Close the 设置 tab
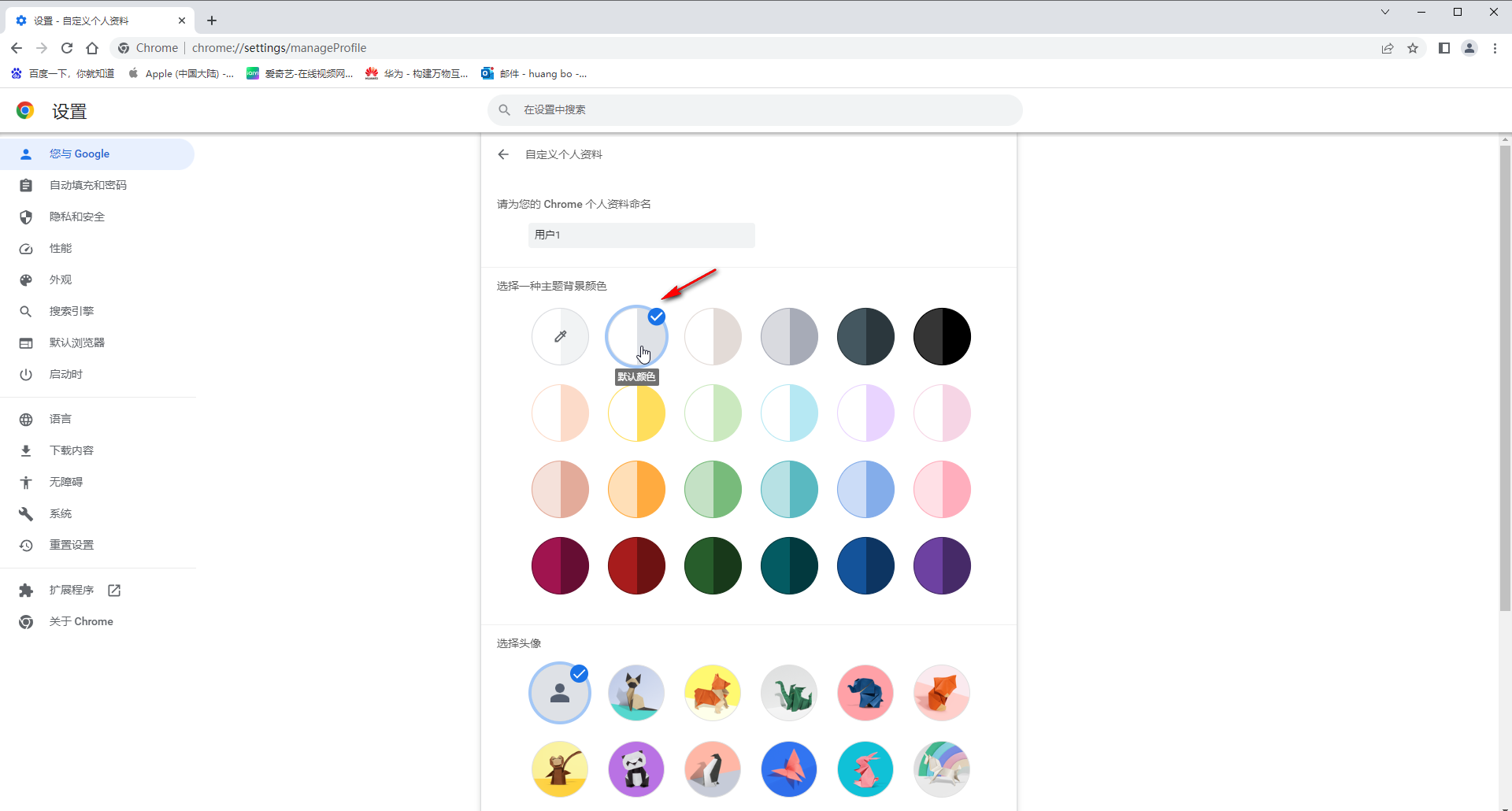This screenshot has width=1512, height=811. click(182, 20)
